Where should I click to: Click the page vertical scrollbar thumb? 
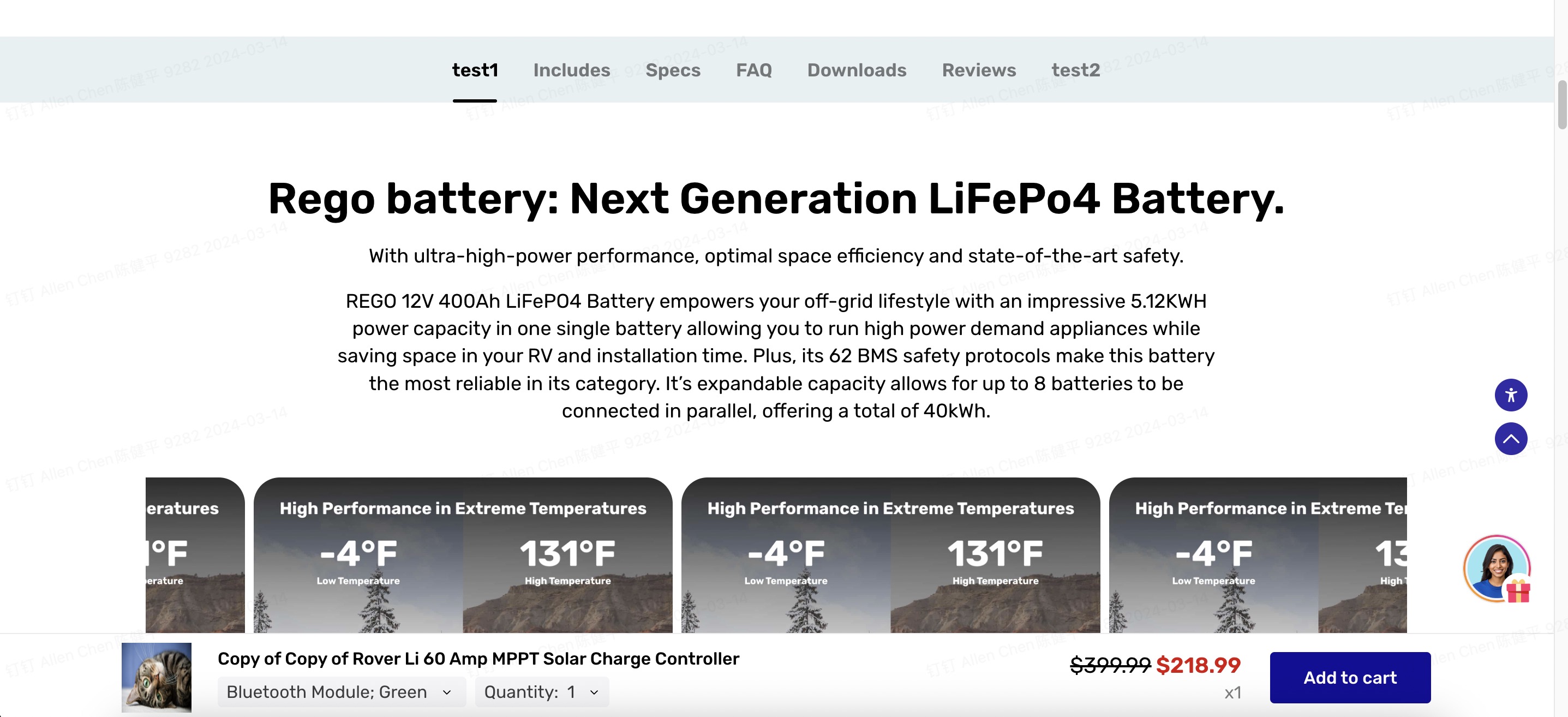coord(1561,104)
